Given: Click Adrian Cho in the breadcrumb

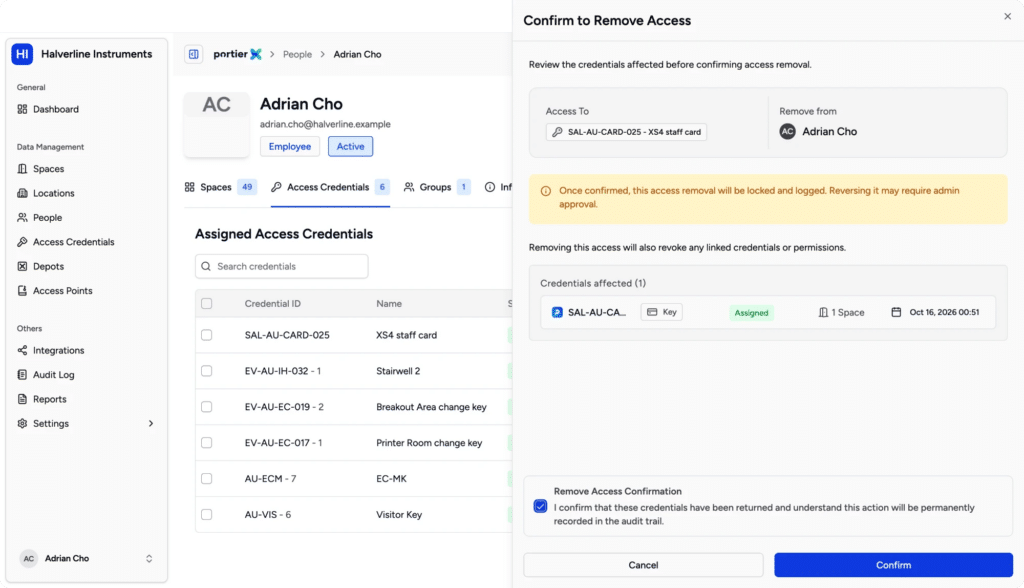Looking at the screenshot, I should click(x=357, y=54).
